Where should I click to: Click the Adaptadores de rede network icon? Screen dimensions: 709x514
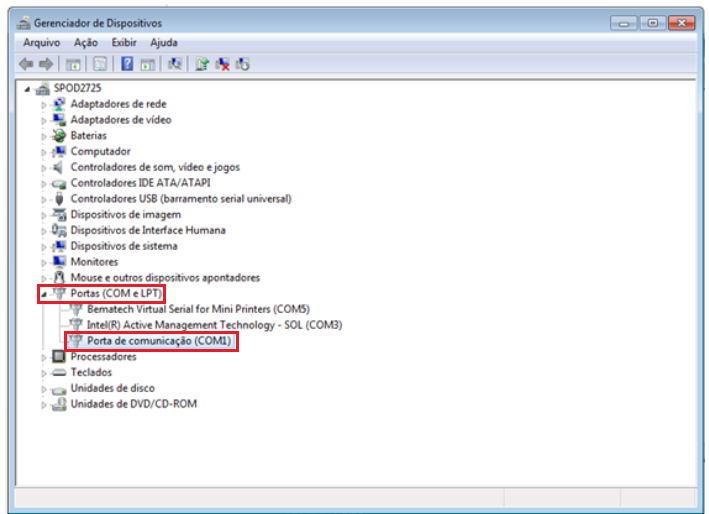click(59, 104)
